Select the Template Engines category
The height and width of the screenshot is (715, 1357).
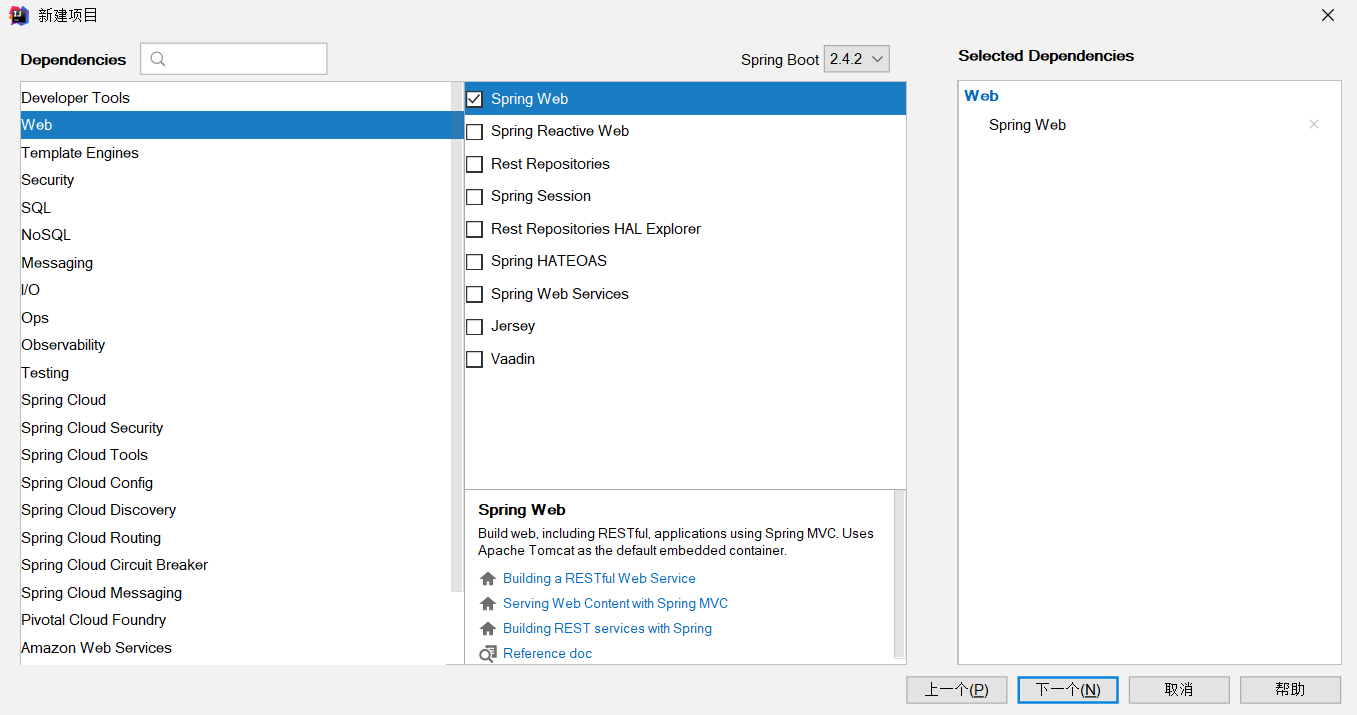[x=80, y=153]
